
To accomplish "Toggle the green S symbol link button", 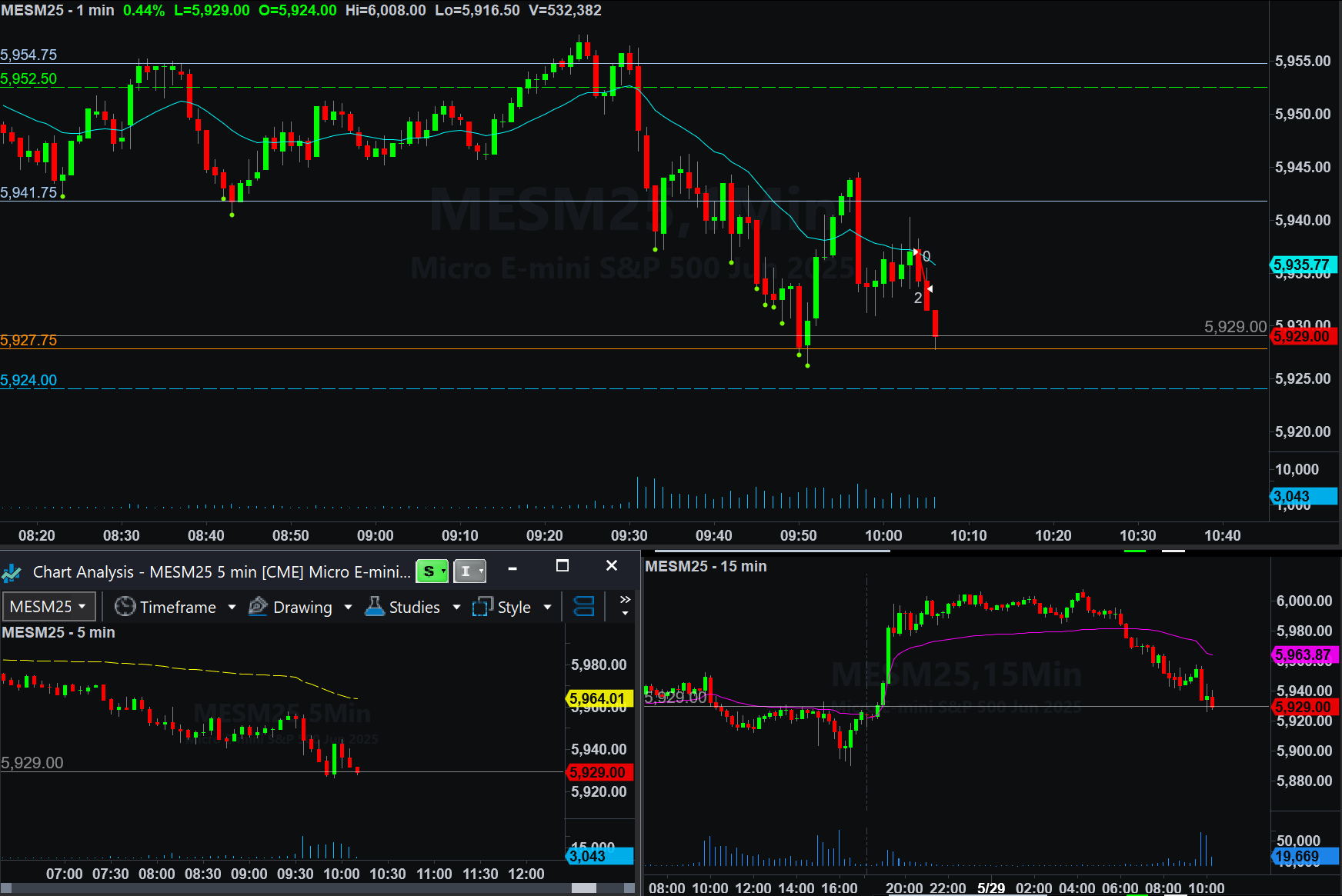I will click(x=432, y=571).
